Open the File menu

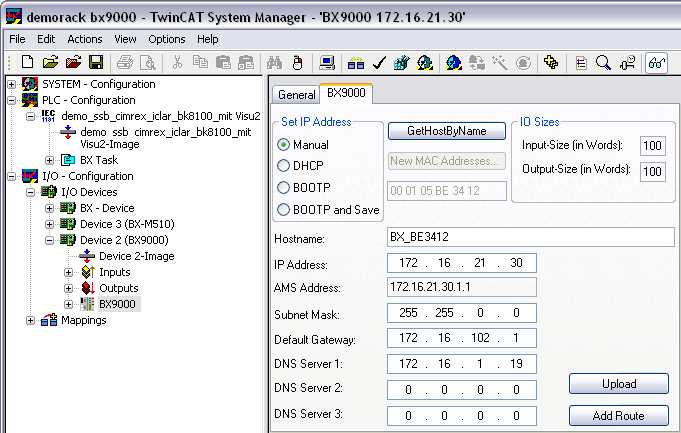tap(17, 39)
